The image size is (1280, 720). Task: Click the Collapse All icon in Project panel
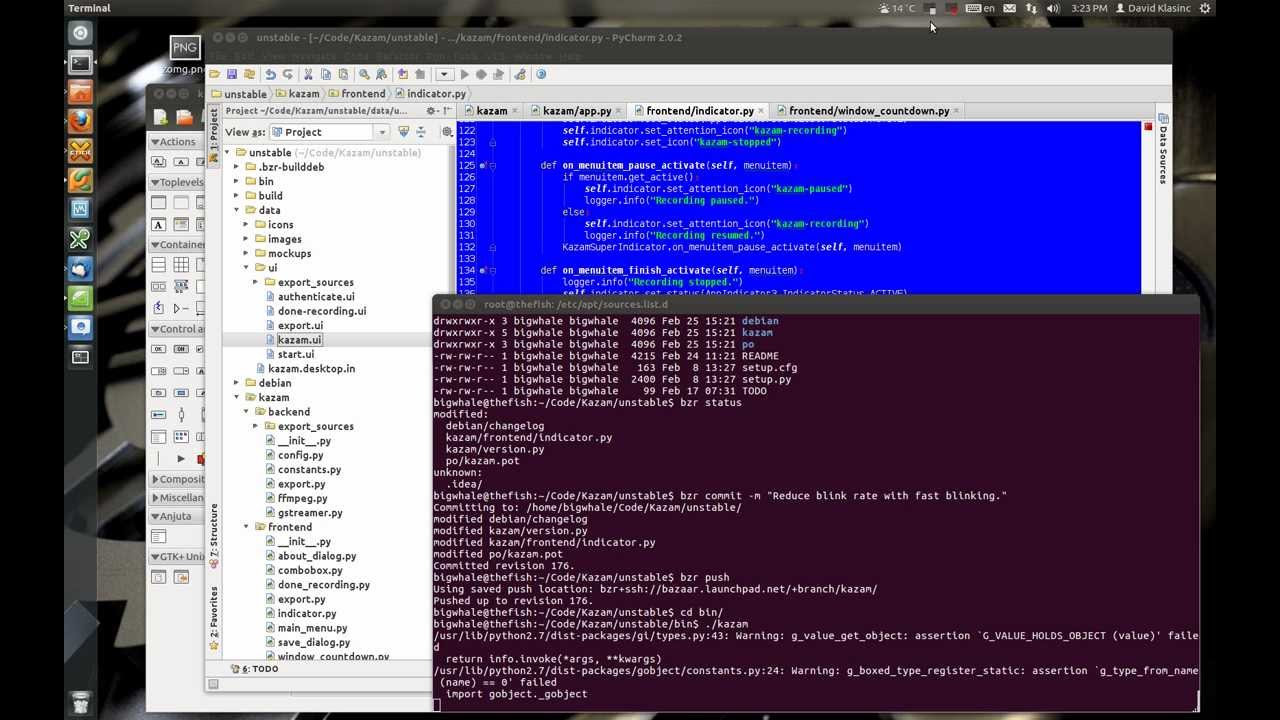[x=420, y=132]
